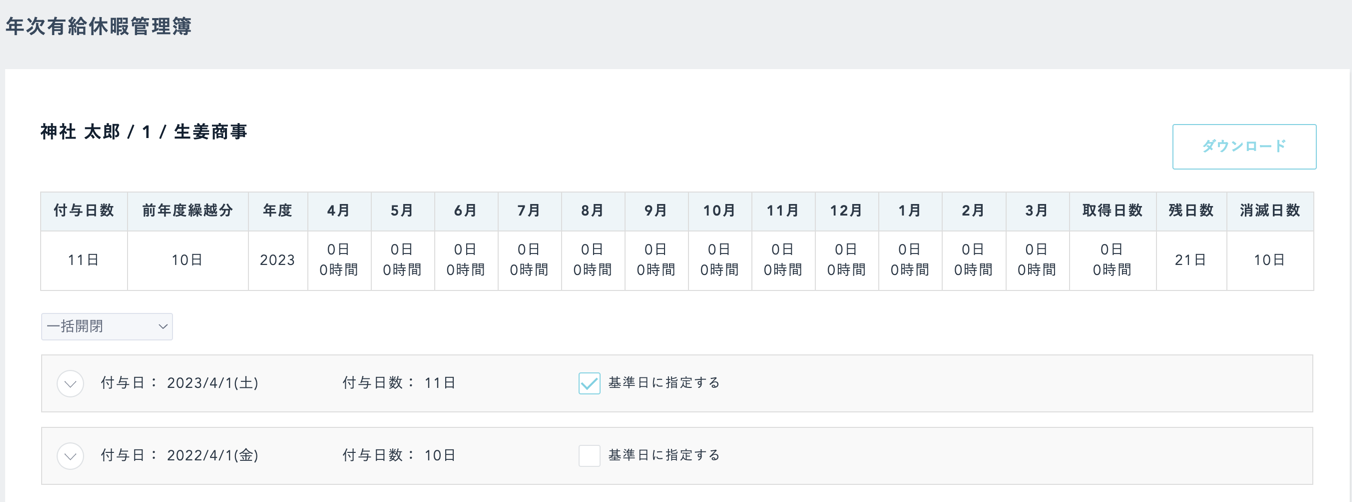Screen dimensions: 1353x502
Task: Click the 年度 column header
Action: (x=278, y=211)
